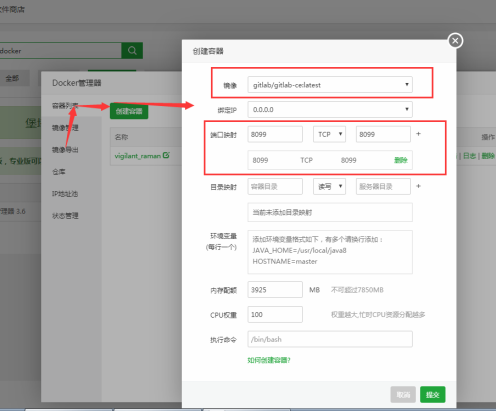Screen dimensions: 496x411
Task: Select image export in Docker manager sidebar
Action: 65,150
